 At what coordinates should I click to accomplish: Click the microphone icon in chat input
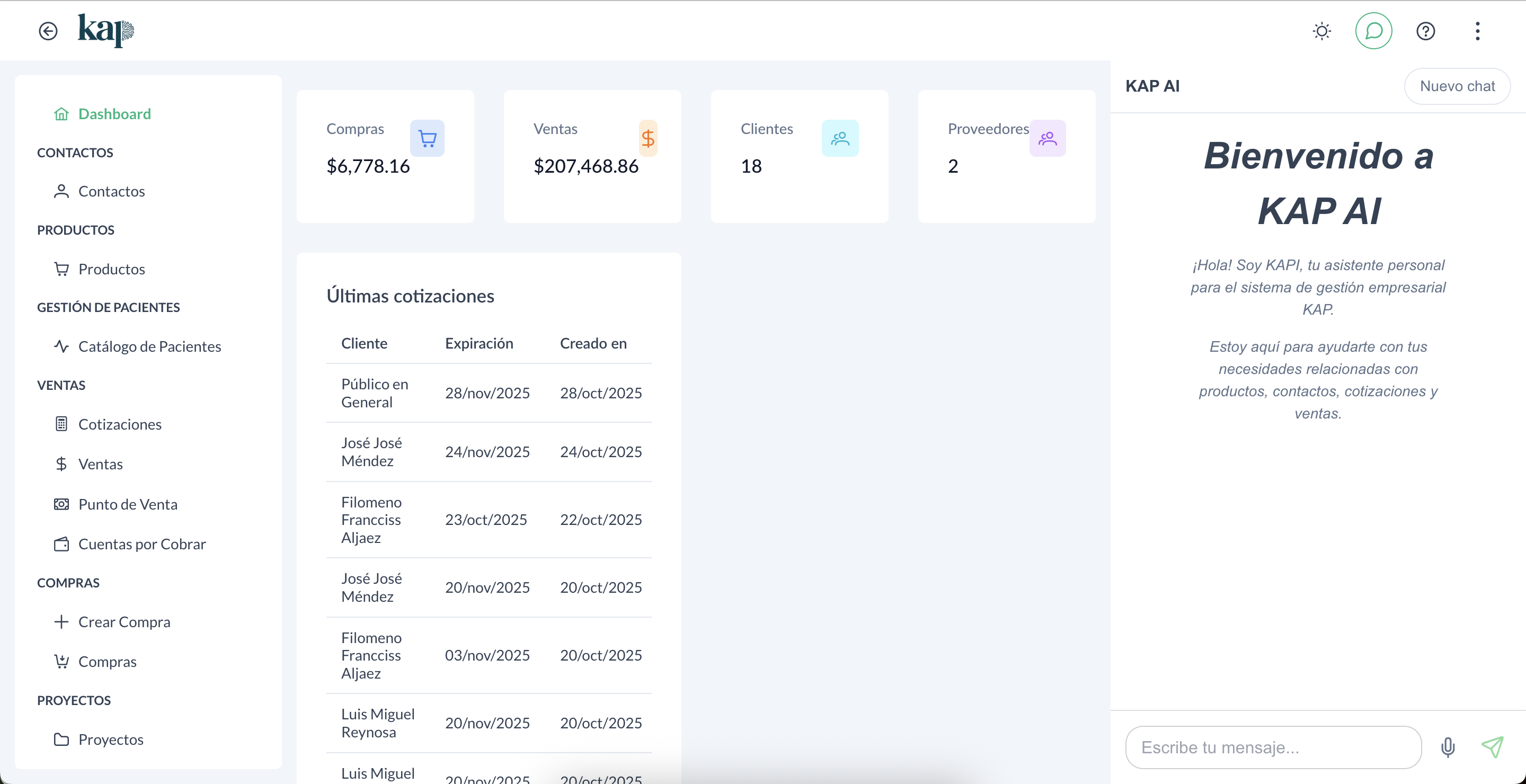tap(1448, 747)
